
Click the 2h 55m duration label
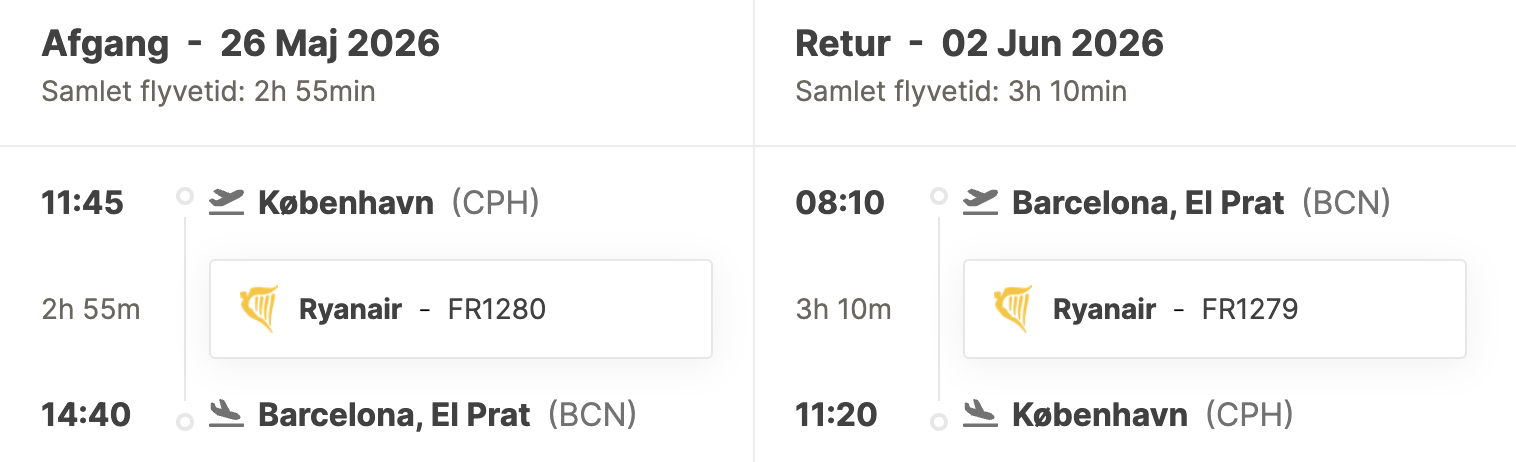(91, 309)
